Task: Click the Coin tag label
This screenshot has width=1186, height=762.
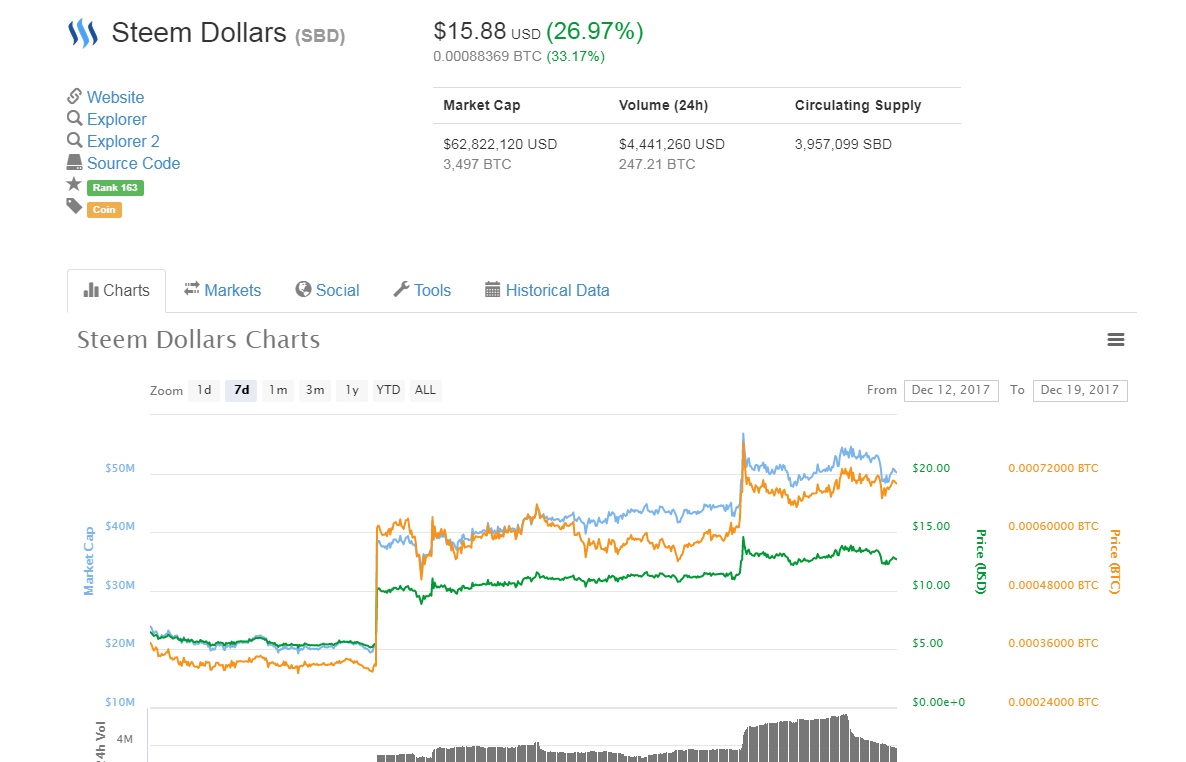Action: point(104,210)
